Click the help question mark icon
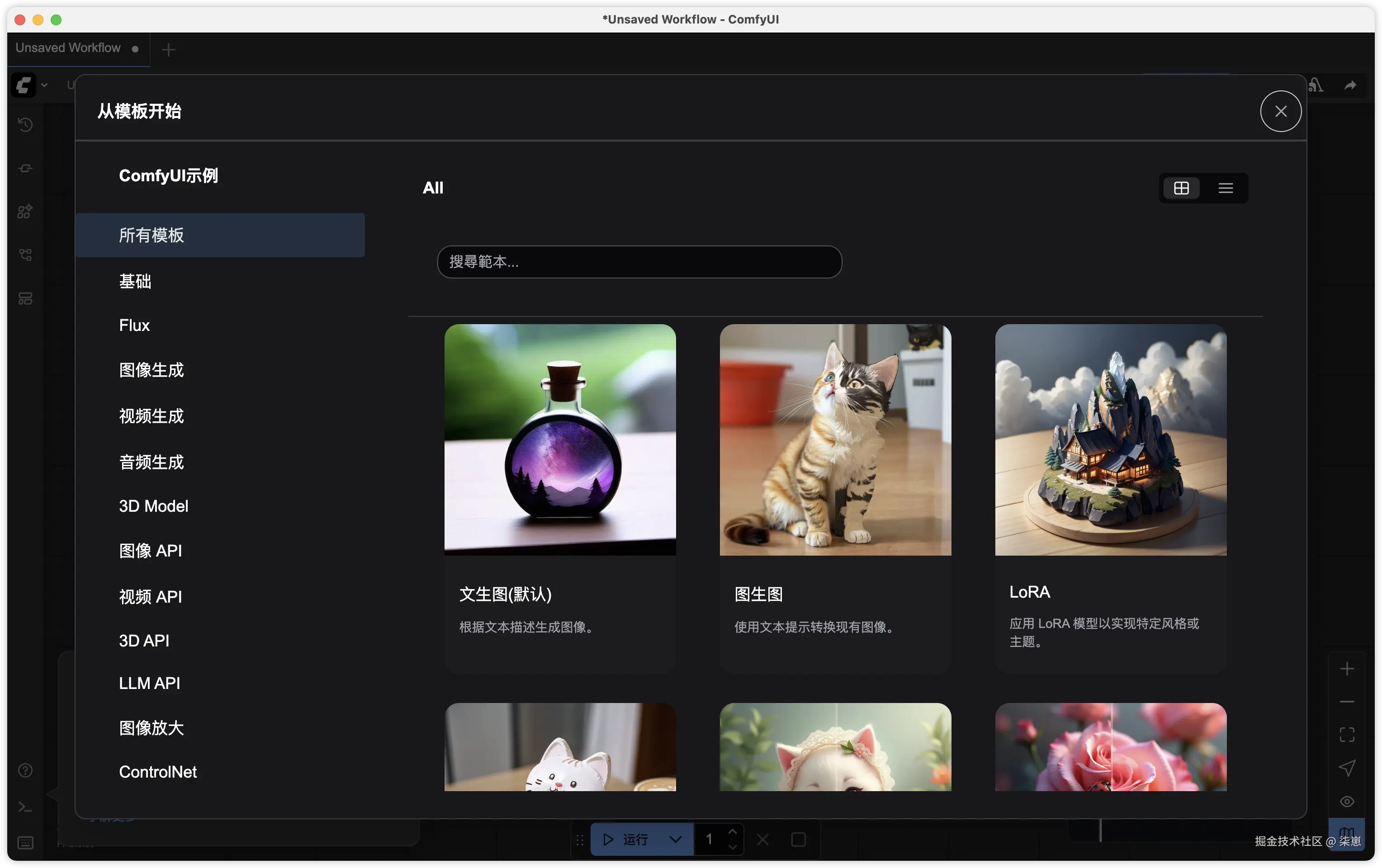Screen dimensions: 1382x868 coord(25,770)
